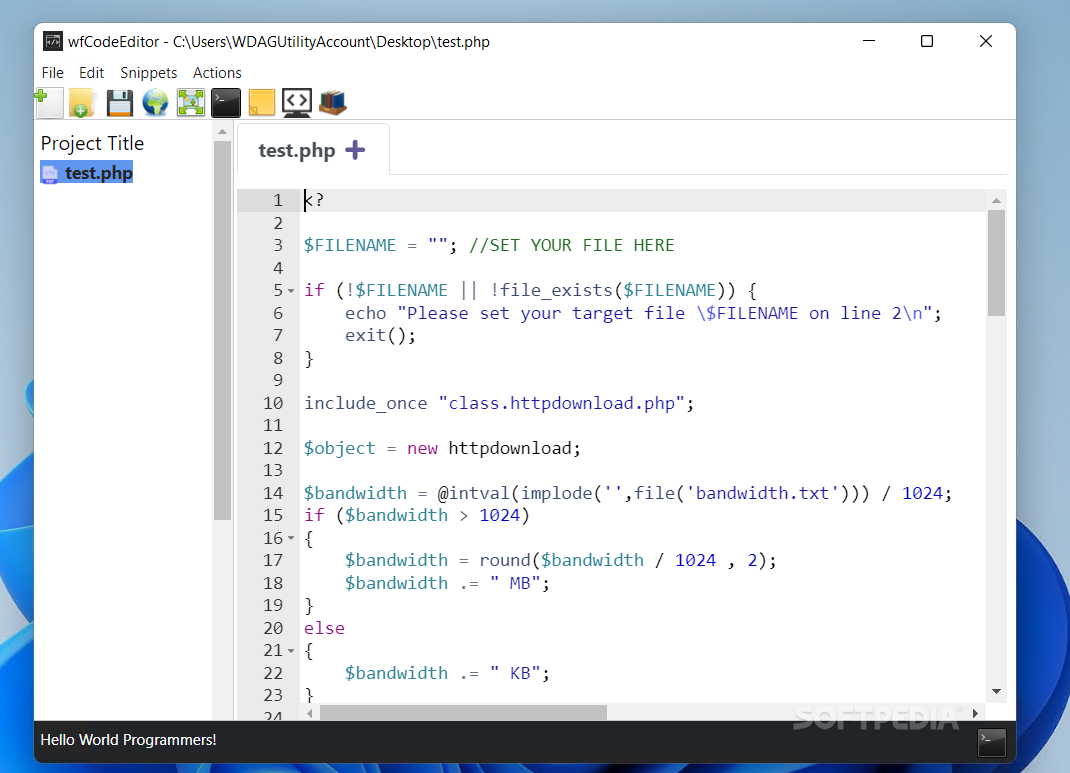Open the Snippets menu
The width and height of the screenshot is (1070, 773).
149,72
